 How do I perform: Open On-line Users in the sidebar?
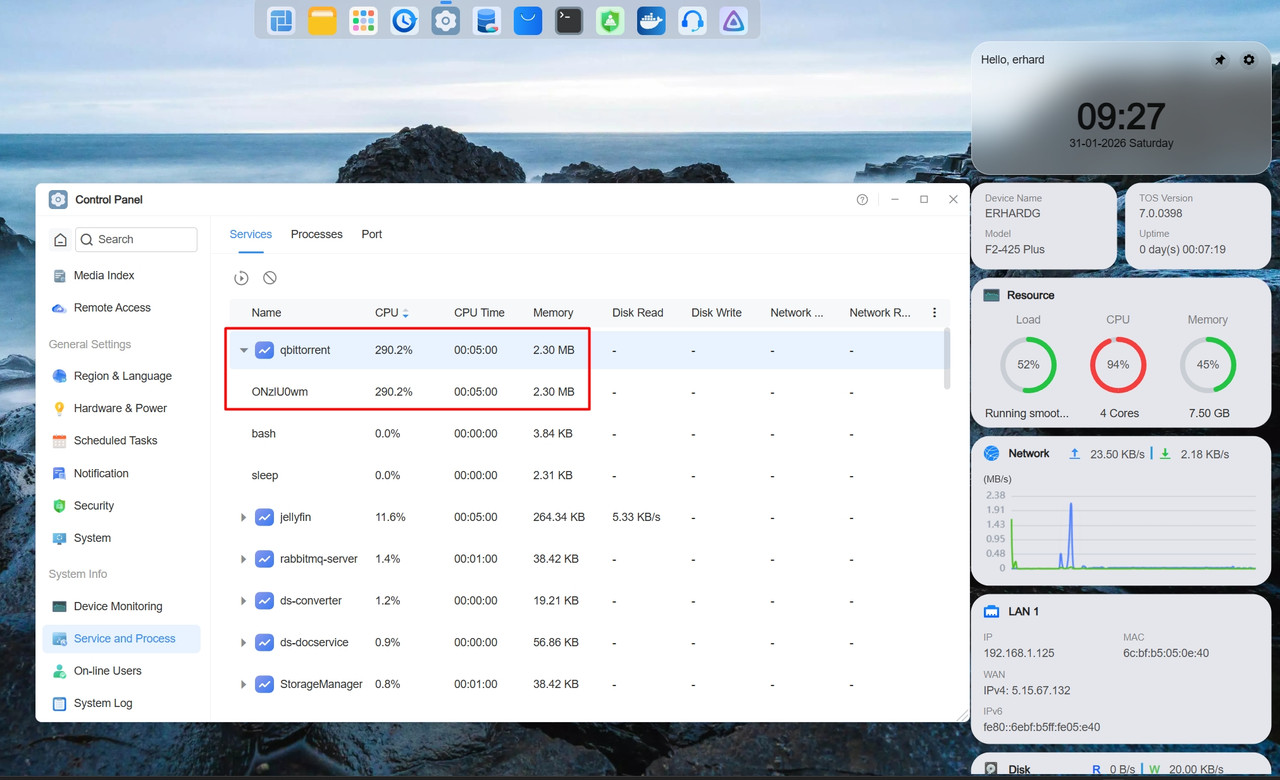(x=121, y=671)
